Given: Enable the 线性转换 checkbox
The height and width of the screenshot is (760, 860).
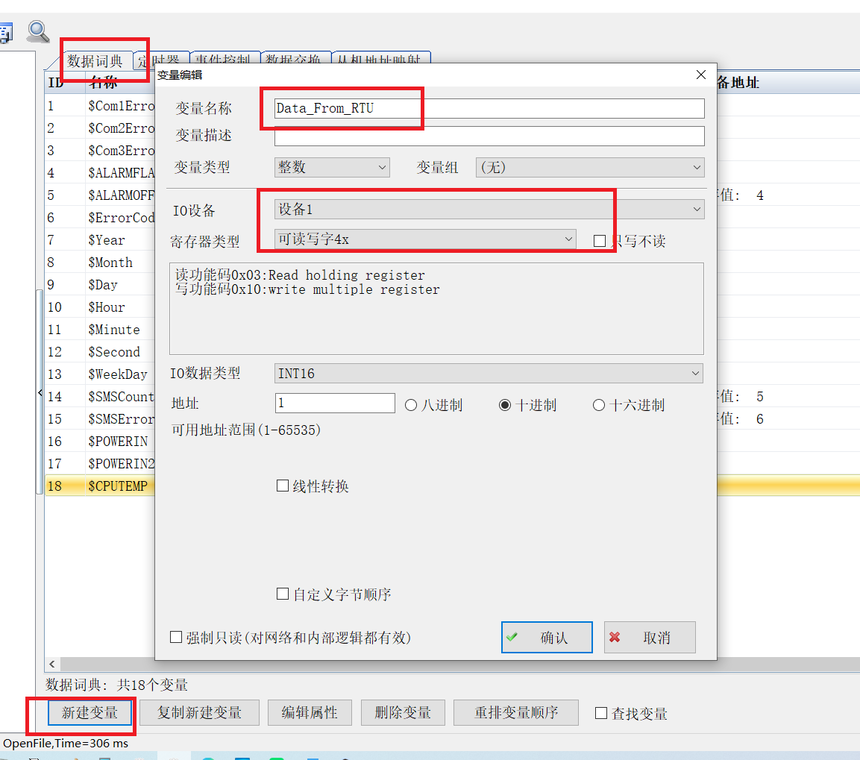Looking at the screenshot, I should point(282,486).
